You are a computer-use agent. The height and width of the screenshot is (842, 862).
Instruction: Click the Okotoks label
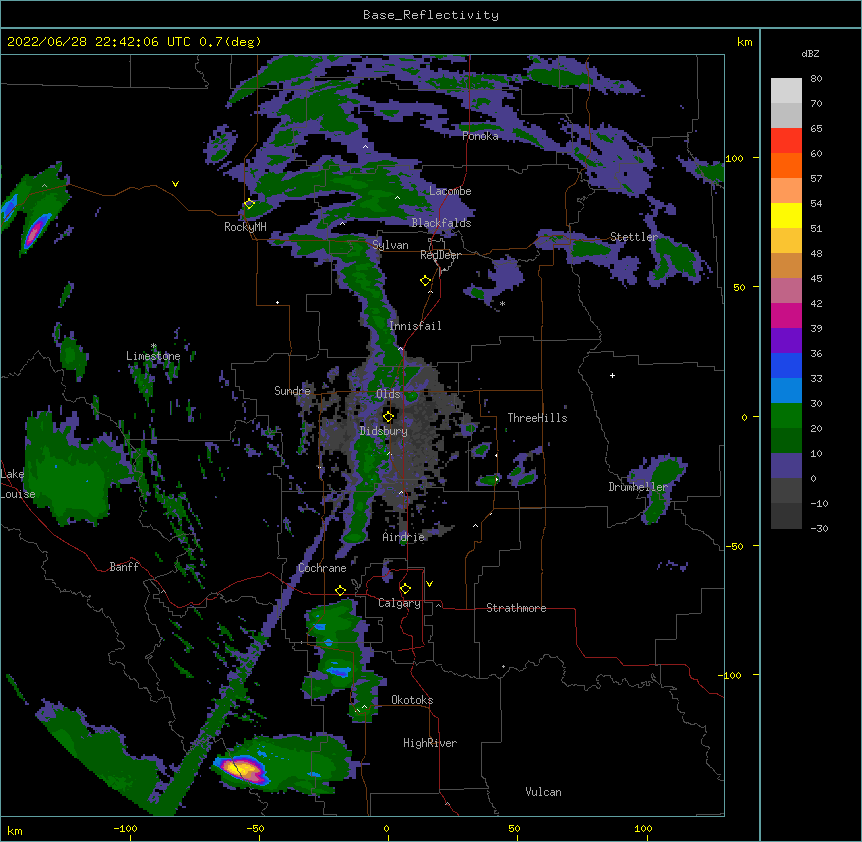(x=412, y=700)
